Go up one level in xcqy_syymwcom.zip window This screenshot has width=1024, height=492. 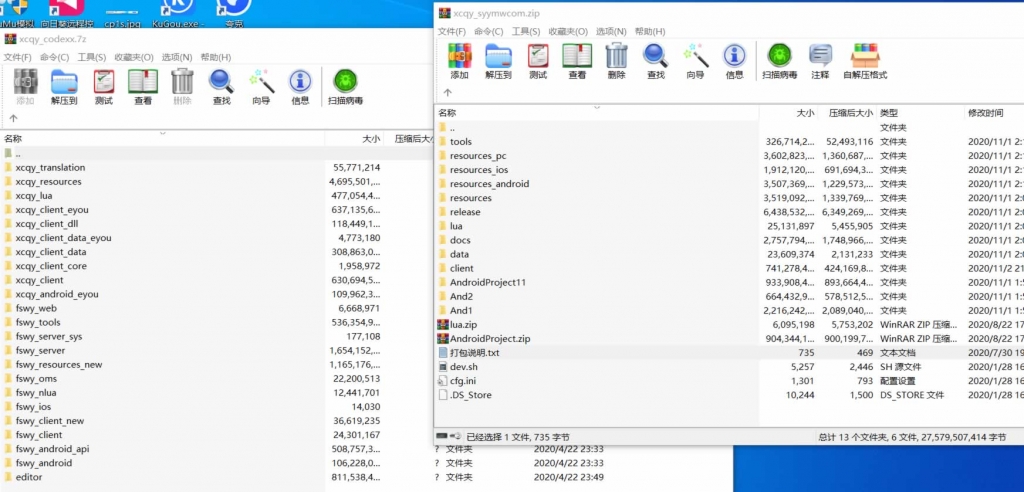(x=447, y=93)
